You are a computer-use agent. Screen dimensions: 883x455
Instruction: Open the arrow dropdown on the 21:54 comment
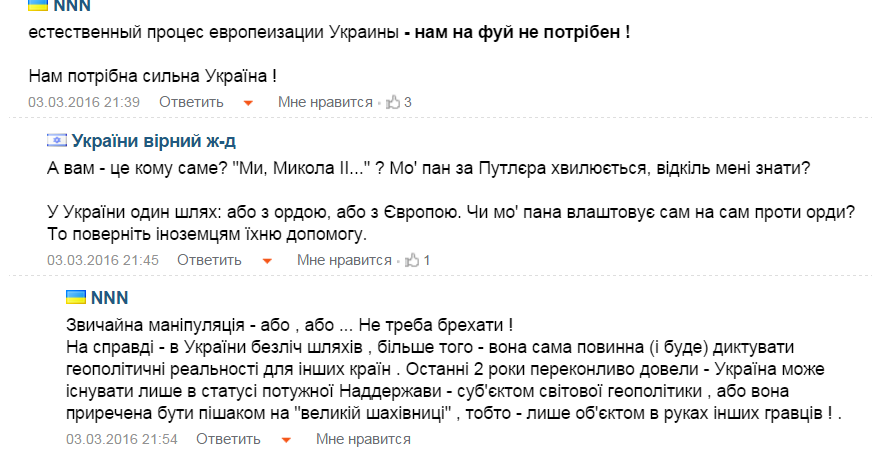point(286,440)
